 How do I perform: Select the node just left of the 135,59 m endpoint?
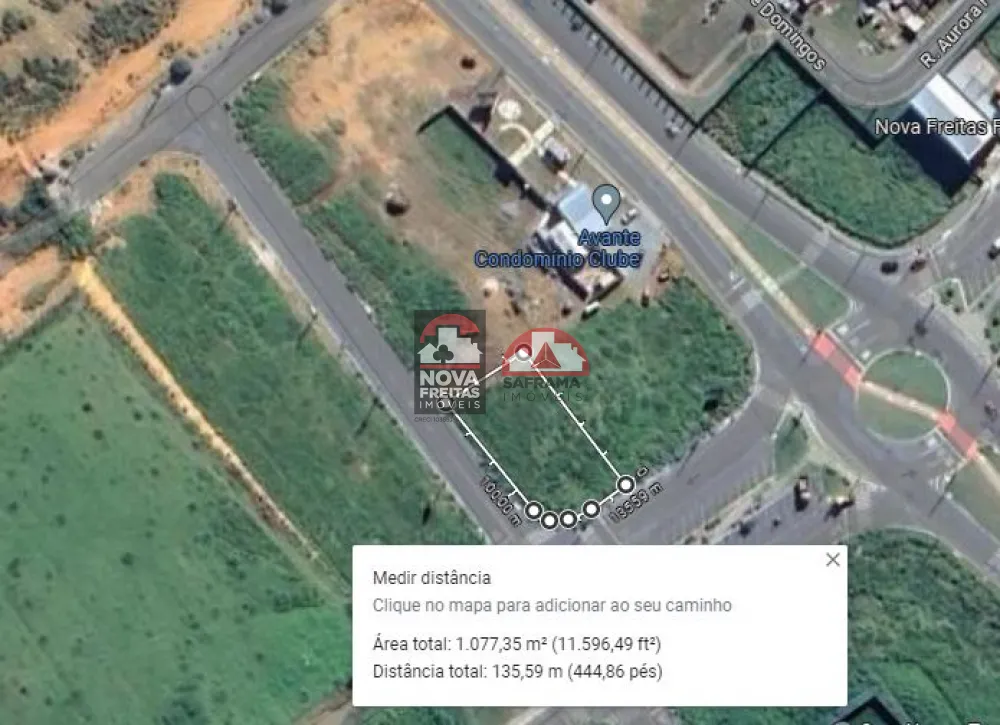pyautogui.click(x=591, y=509)
